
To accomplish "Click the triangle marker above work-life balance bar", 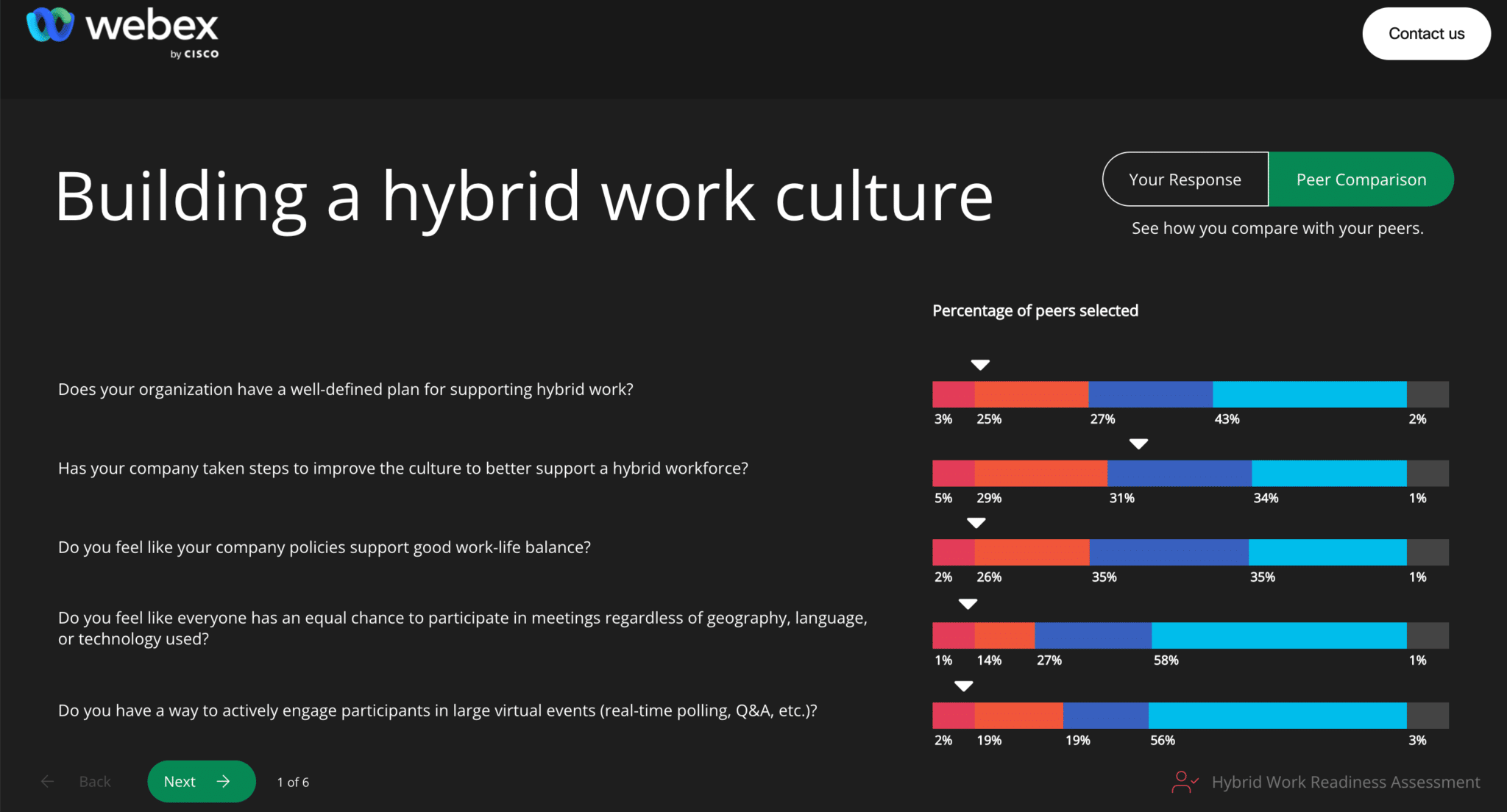I will [x=976, y=523].
